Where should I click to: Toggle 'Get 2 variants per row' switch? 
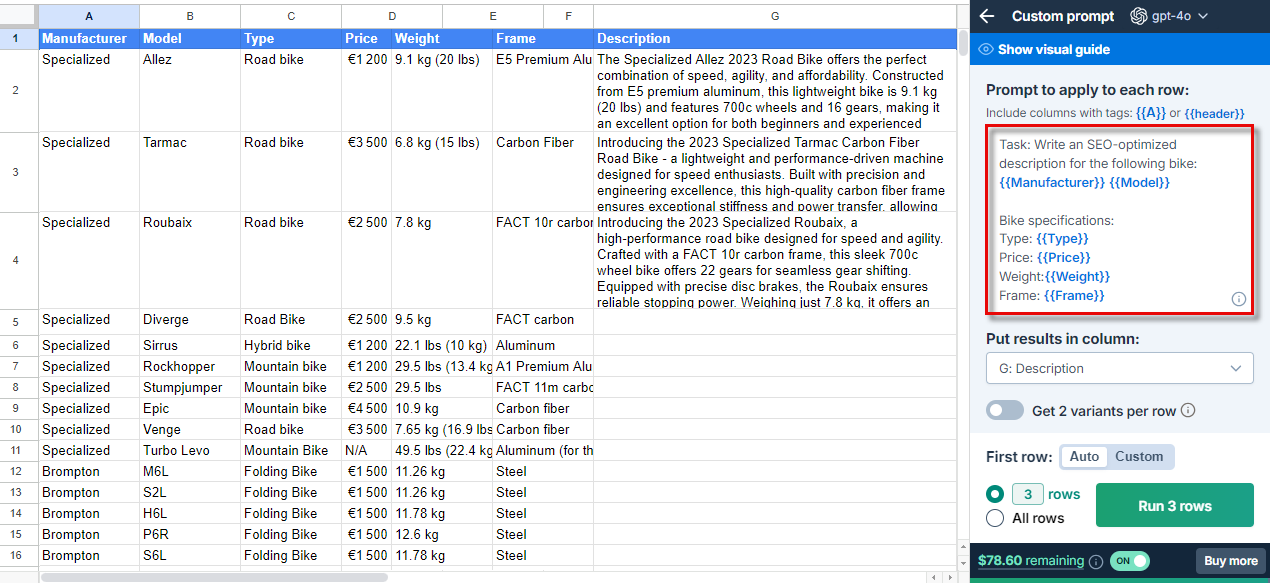coord(1004,410)
